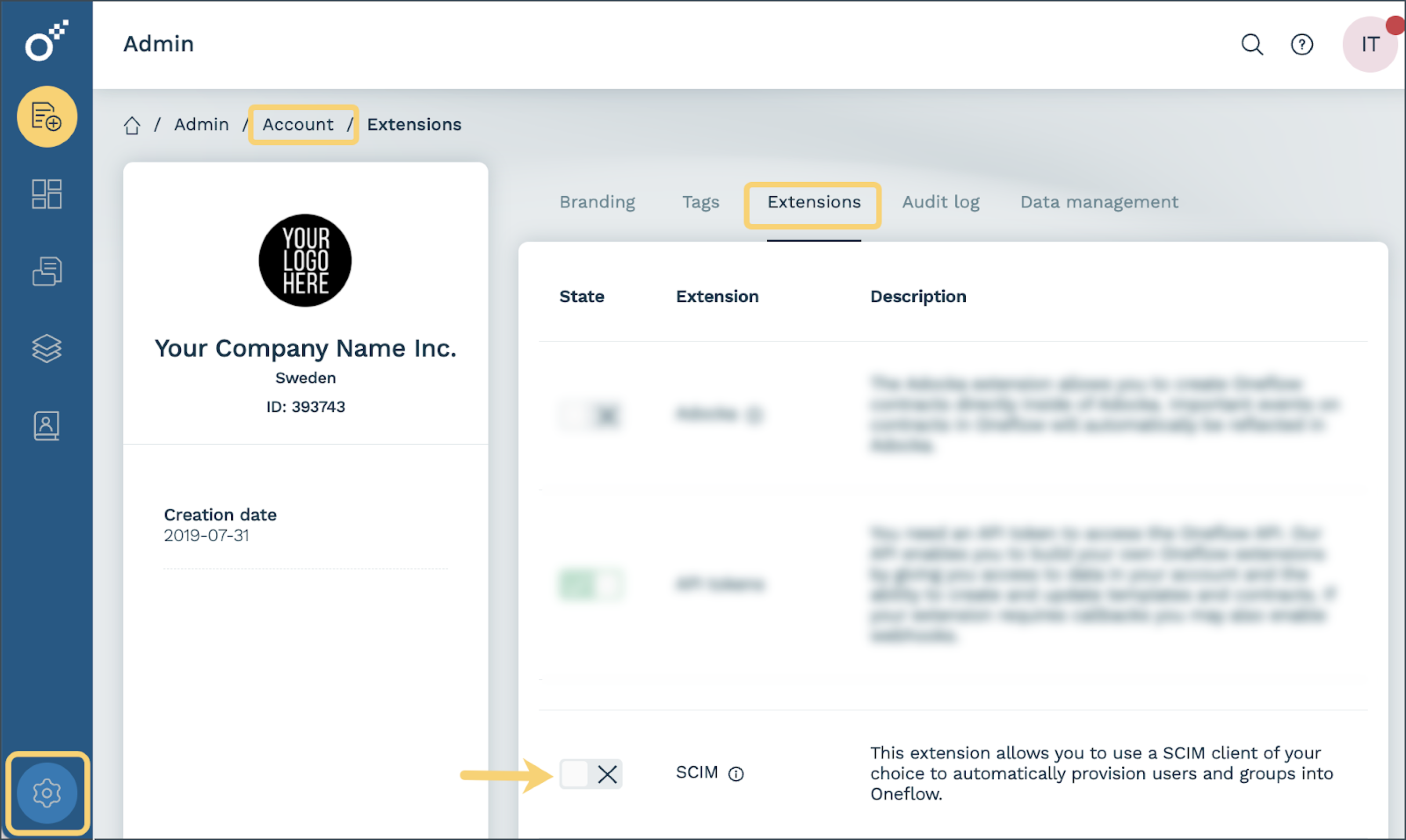The image size is (1406, 840).
Task: Open the dashboard grid icon
Action: pos(47,194)
